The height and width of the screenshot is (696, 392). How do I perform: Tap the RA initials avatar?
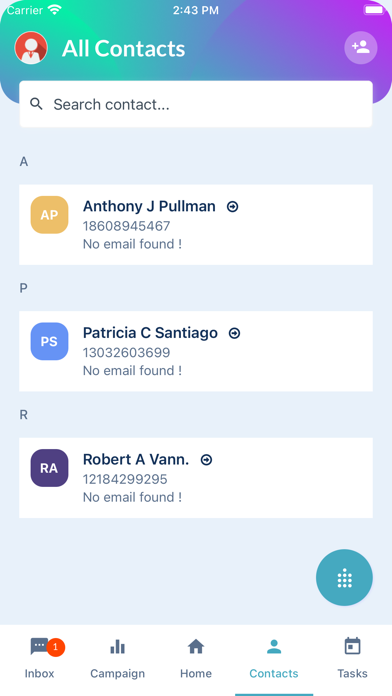[x=49, y=468]
